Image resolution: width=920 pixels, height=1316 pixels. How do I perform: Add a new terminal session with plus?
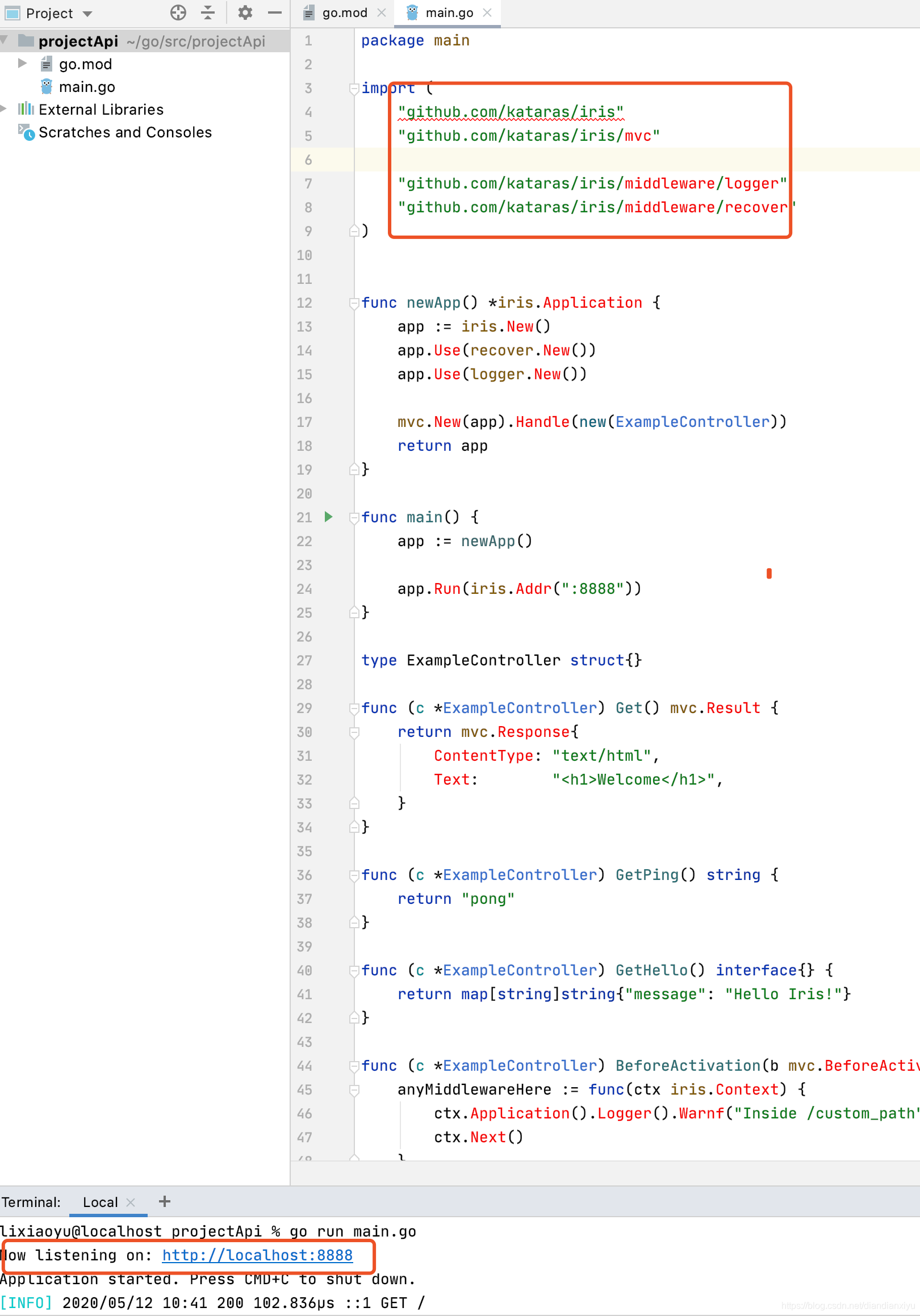pos(165,1201)
